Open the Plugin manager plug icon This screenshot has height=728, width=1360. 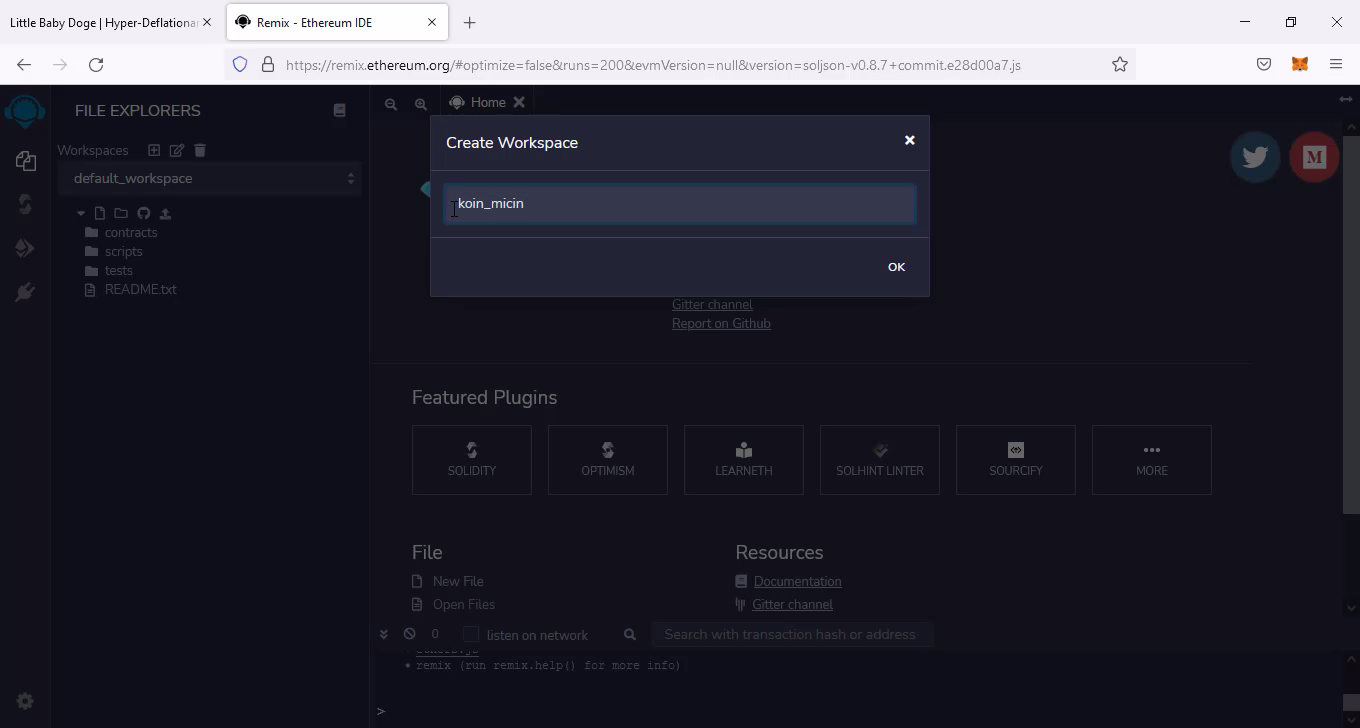[x=25, y=292]
